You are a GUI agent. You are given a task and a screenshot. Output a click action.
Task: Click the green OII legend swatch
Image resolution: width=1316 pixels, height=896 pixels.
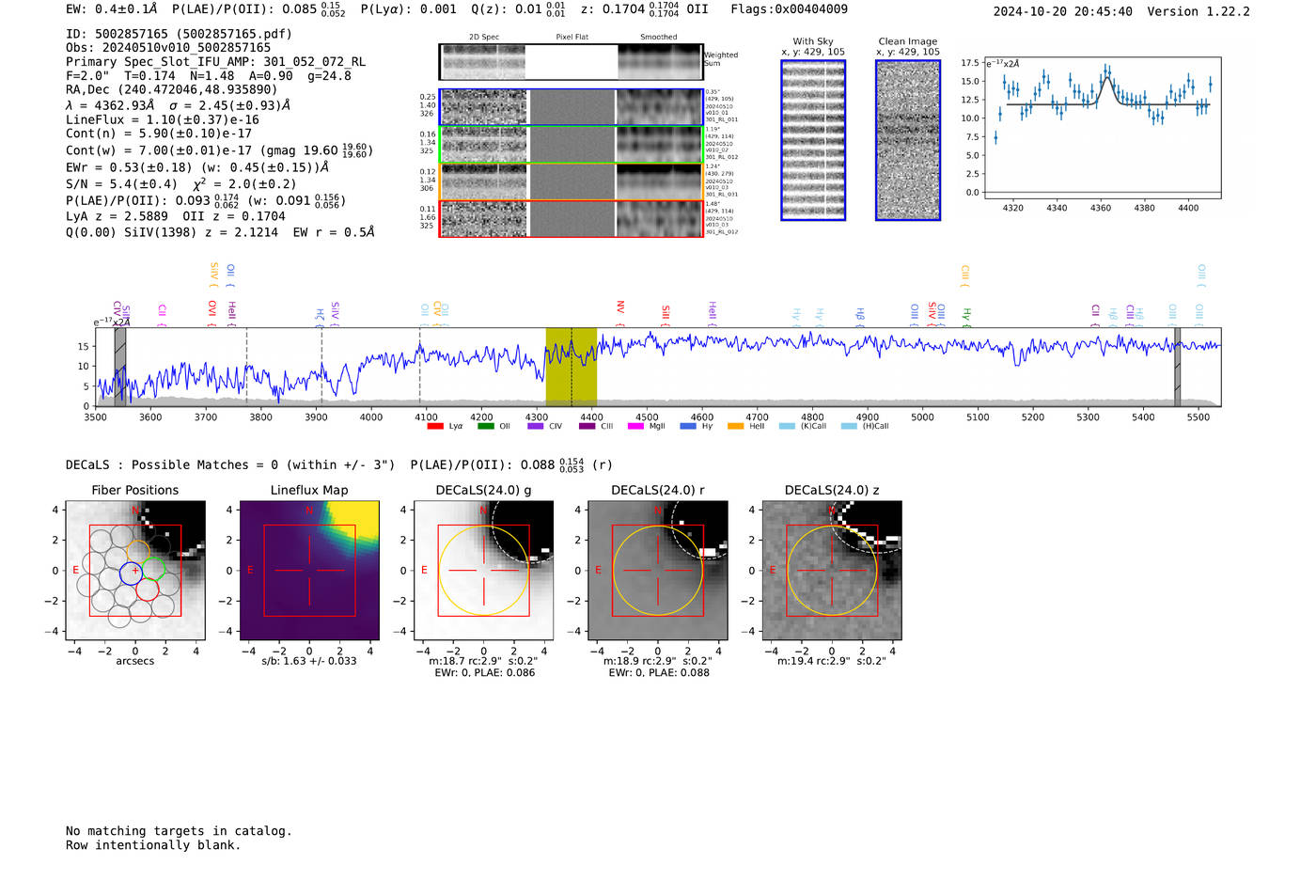click(x=485, y=426)
